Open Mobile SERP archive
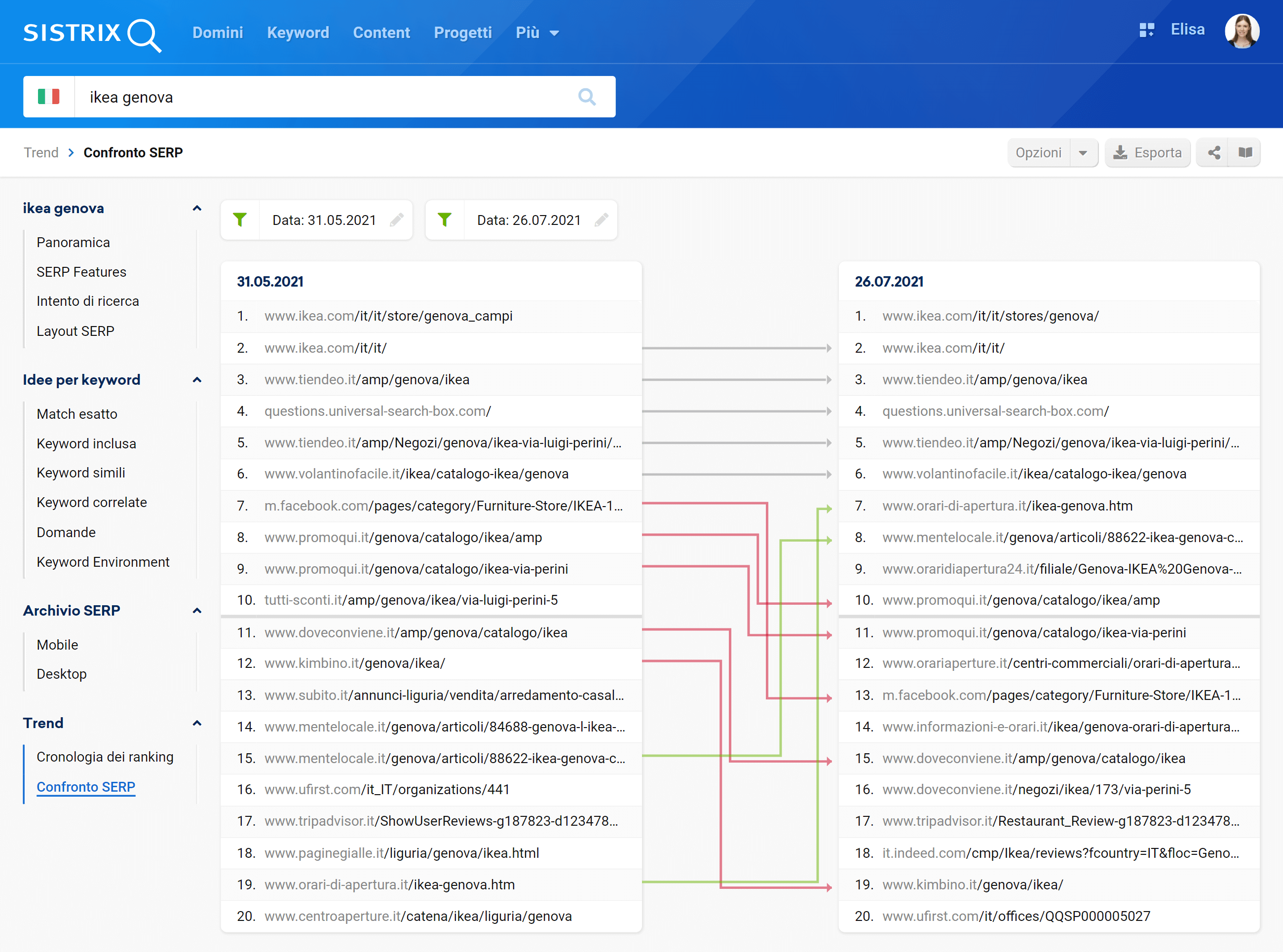This screenshot has width=1283, height=952. [x=57, y=645]
